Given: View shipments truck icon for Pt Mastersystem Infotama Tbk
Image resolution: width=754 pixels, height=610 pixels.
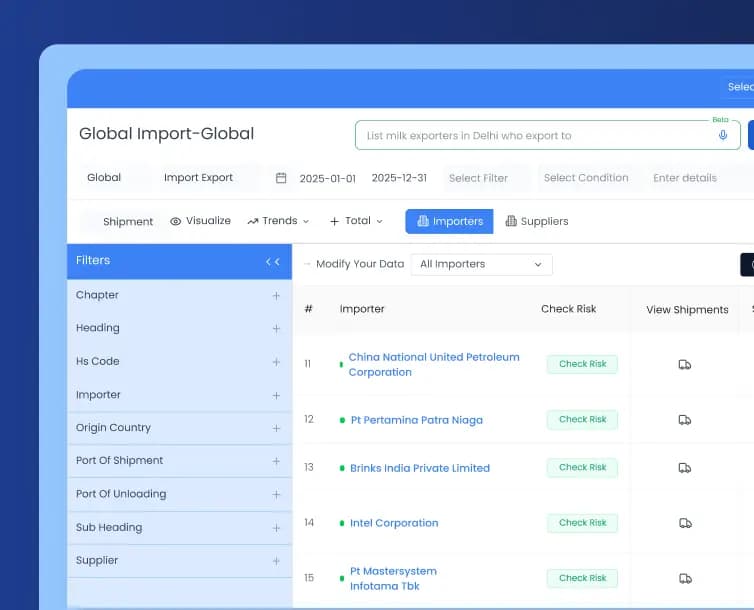Looking at the screenshot, I should 685,578.
